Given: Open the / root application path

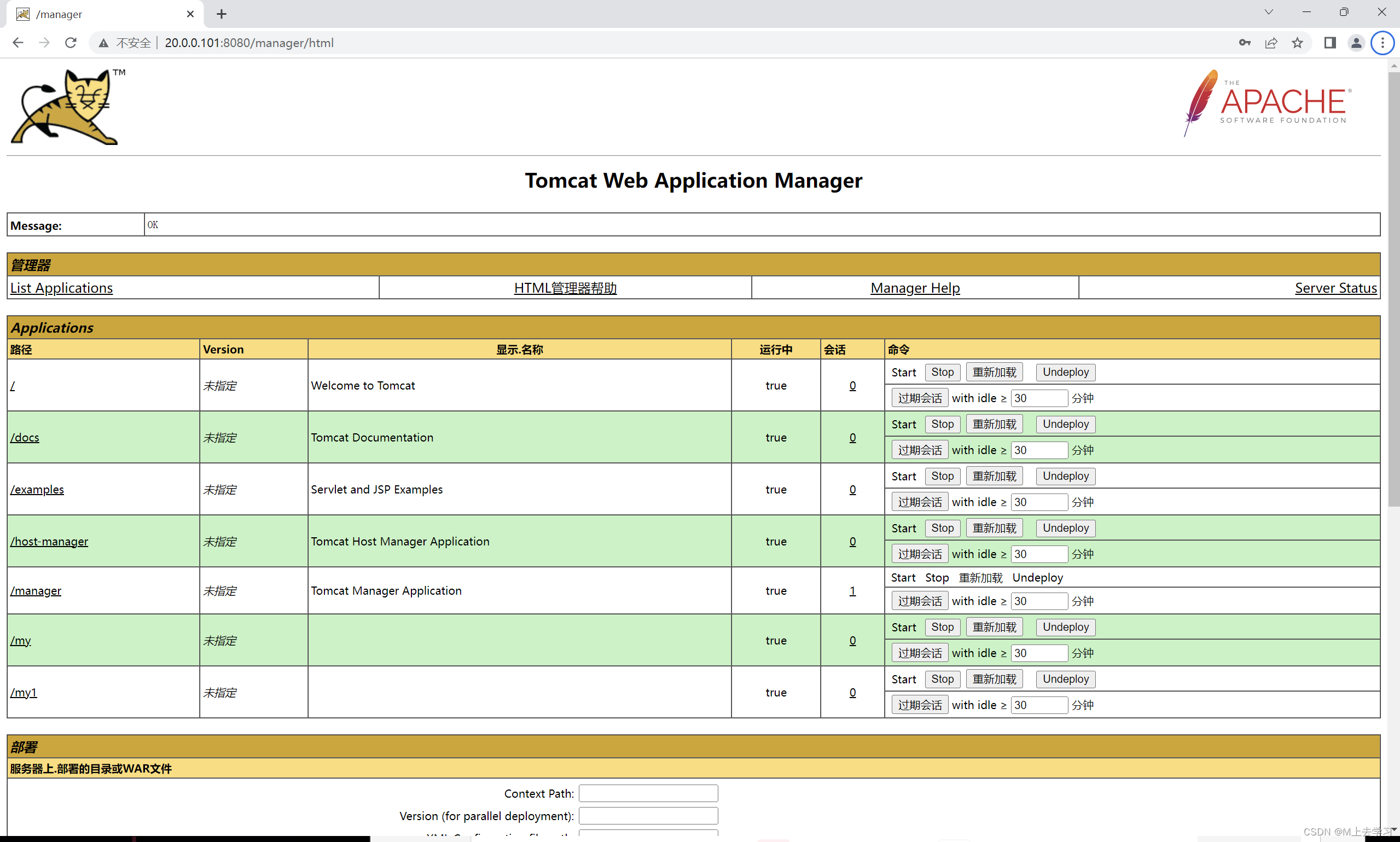Looking at the screenshot, I should click(x=13, y=385).
